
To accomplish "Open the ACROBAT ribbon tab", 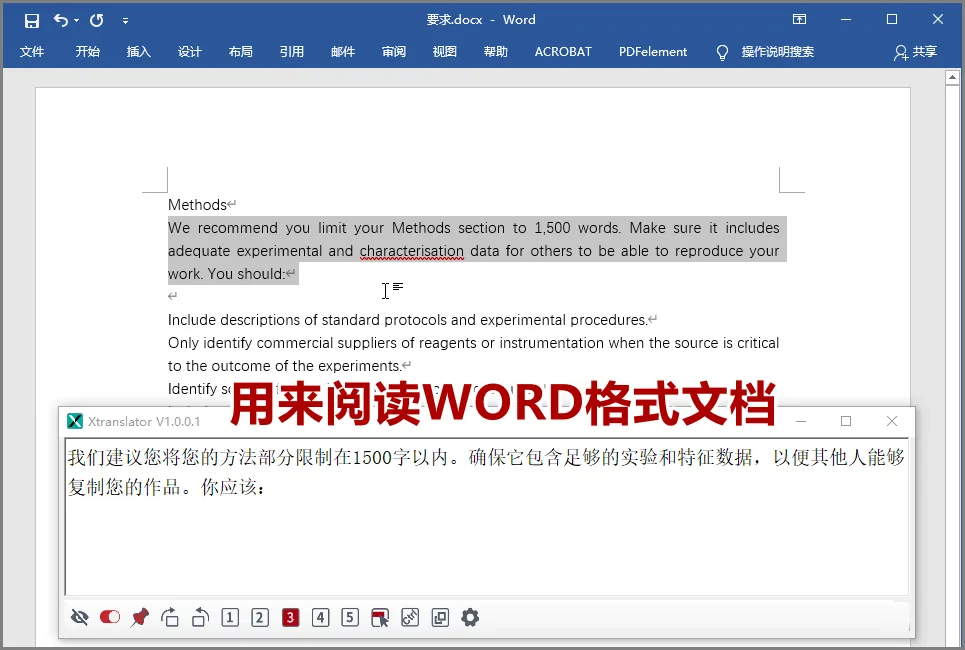I will pyautogui.click(x=563, y=52).
